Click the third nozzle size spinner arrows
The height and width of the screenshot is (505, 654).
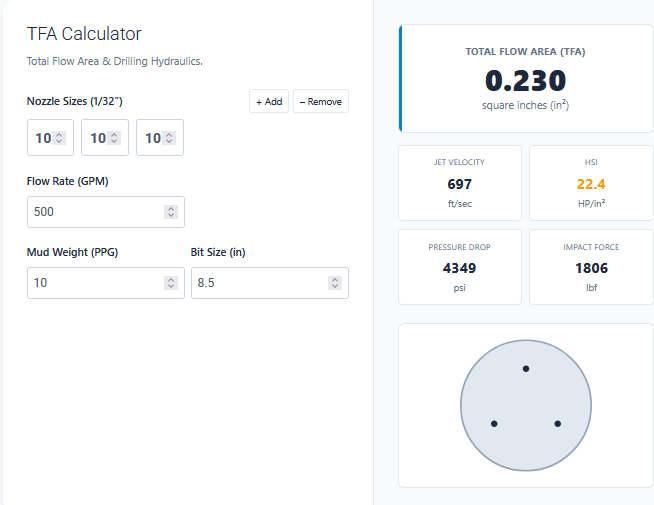click(x=169, y=138)
